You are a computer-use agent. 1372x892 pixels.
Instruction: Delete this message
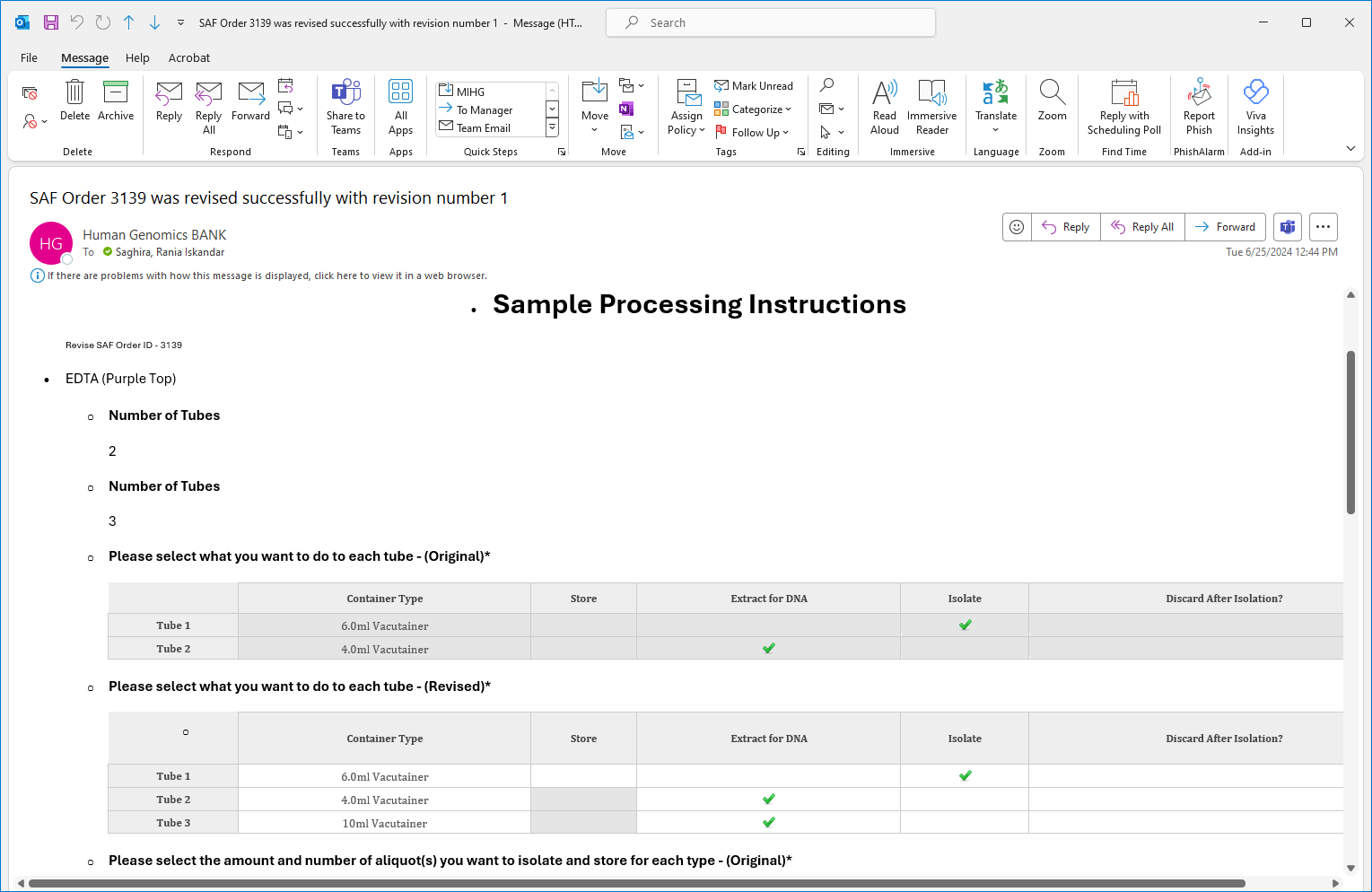click(74, 101)
